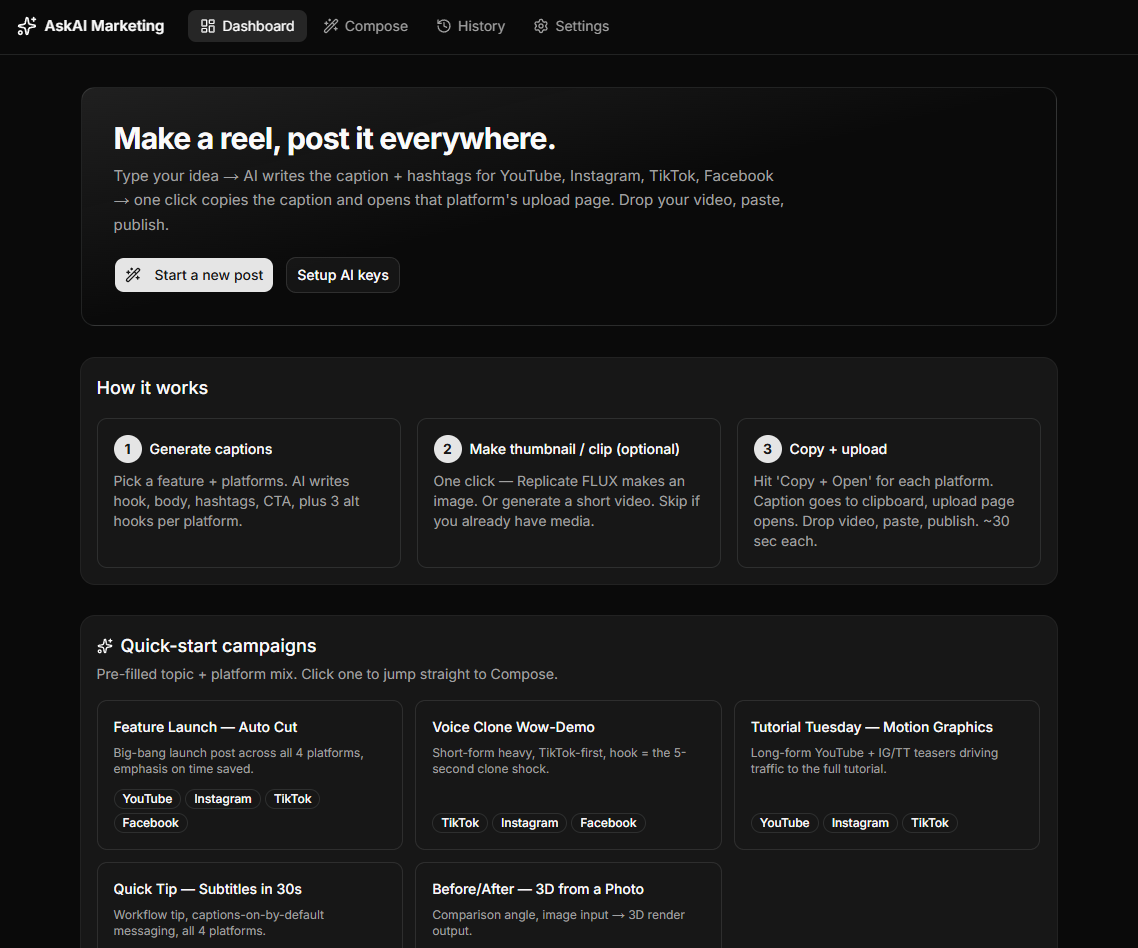
Task: Click 'Pick a feature + platforms' description text
Action: (237, 502)
